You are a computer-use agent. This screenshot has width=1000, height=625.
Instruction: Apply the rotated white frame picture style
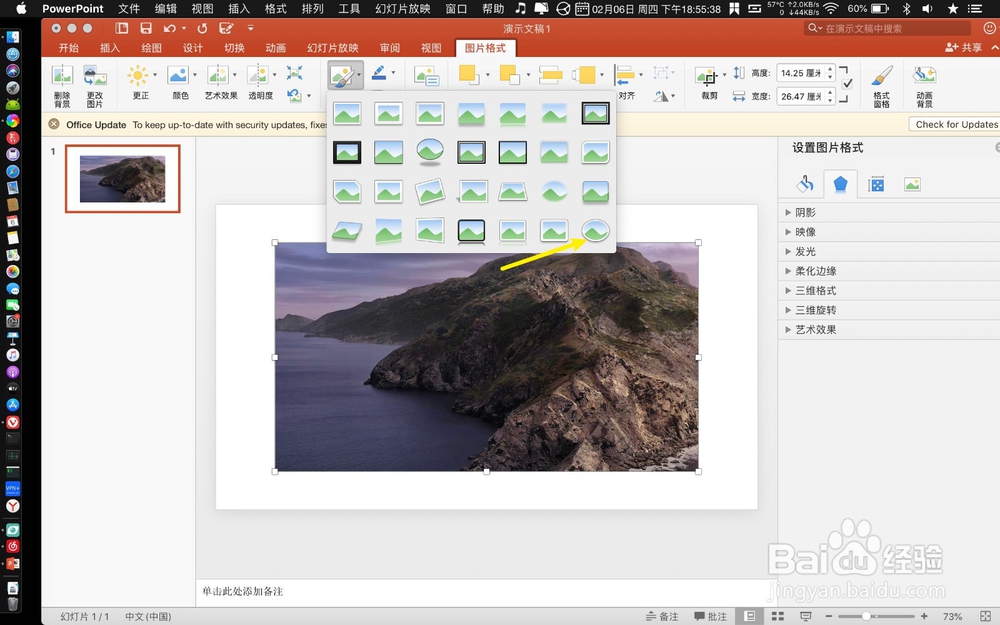tap(430, 191)
